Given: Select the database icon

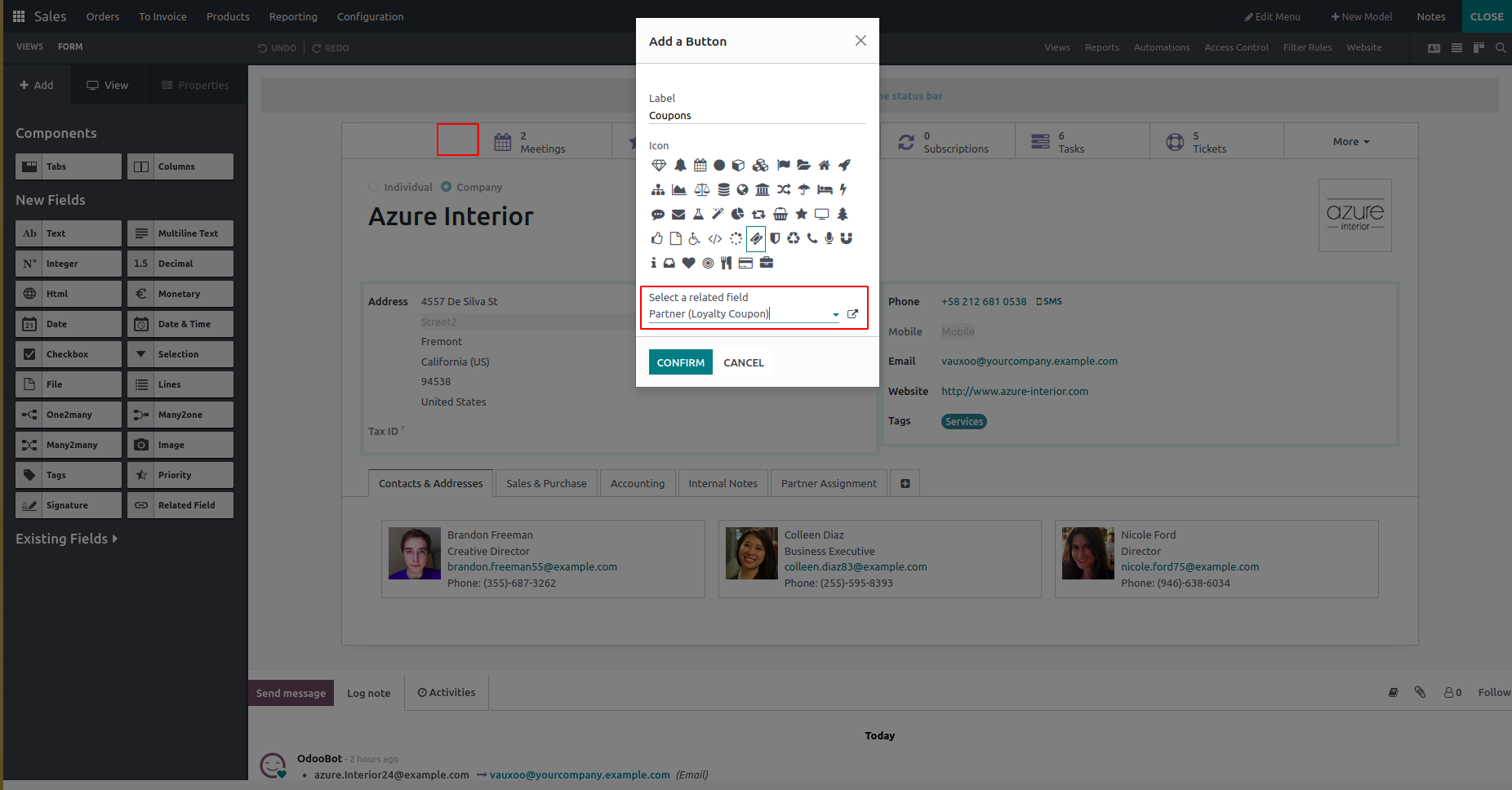Looking at the screenshot, I should point(723,190).
